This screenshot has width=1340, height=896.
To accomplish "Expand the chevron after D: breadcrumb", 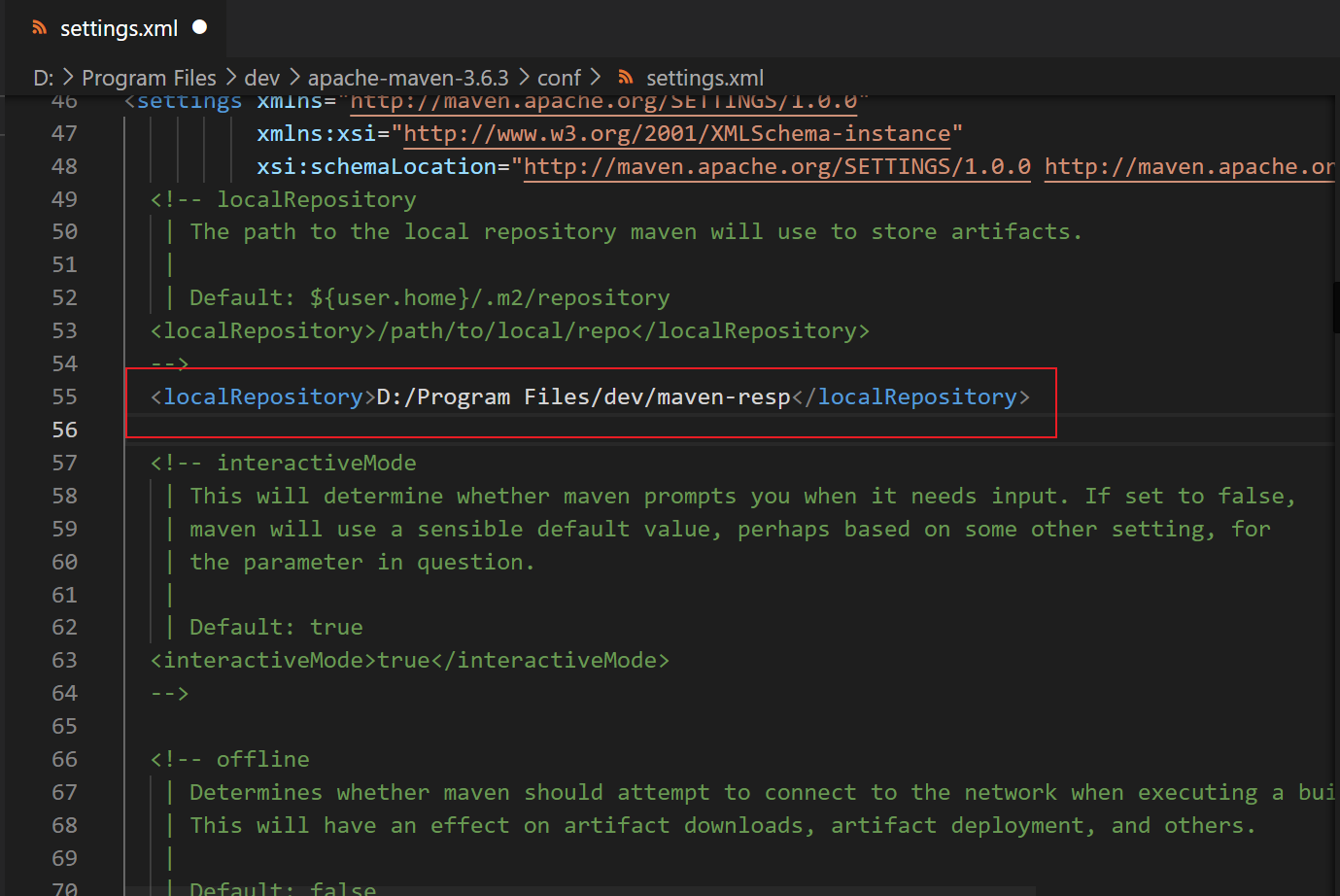I will (68, 78).
